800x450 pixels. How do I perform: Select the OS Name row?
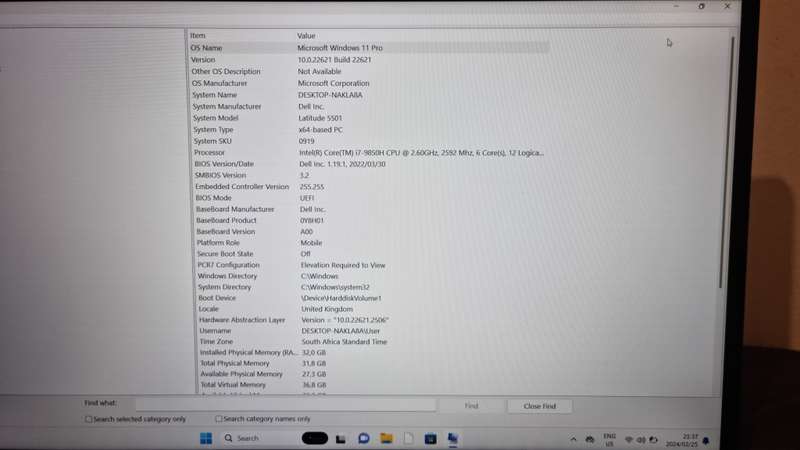(370, 47)
